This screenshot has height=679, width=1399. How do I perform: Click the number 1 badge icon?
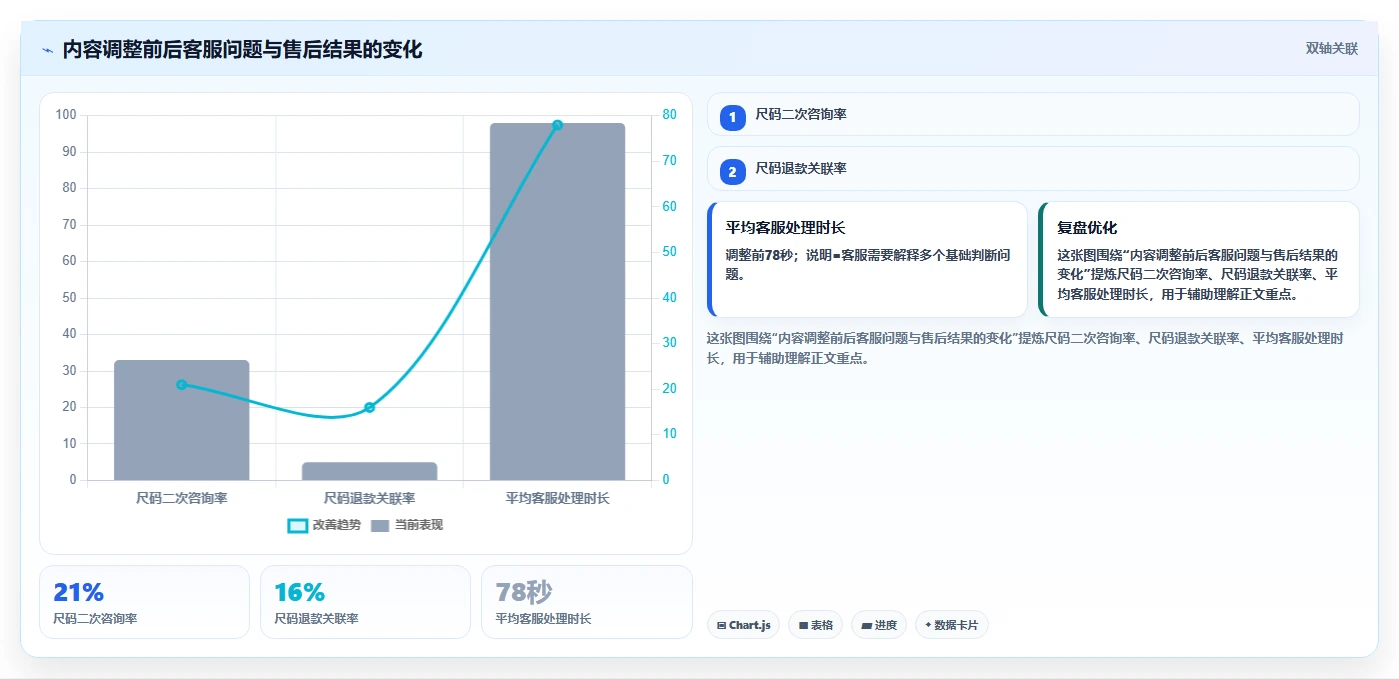click(732, 117)
